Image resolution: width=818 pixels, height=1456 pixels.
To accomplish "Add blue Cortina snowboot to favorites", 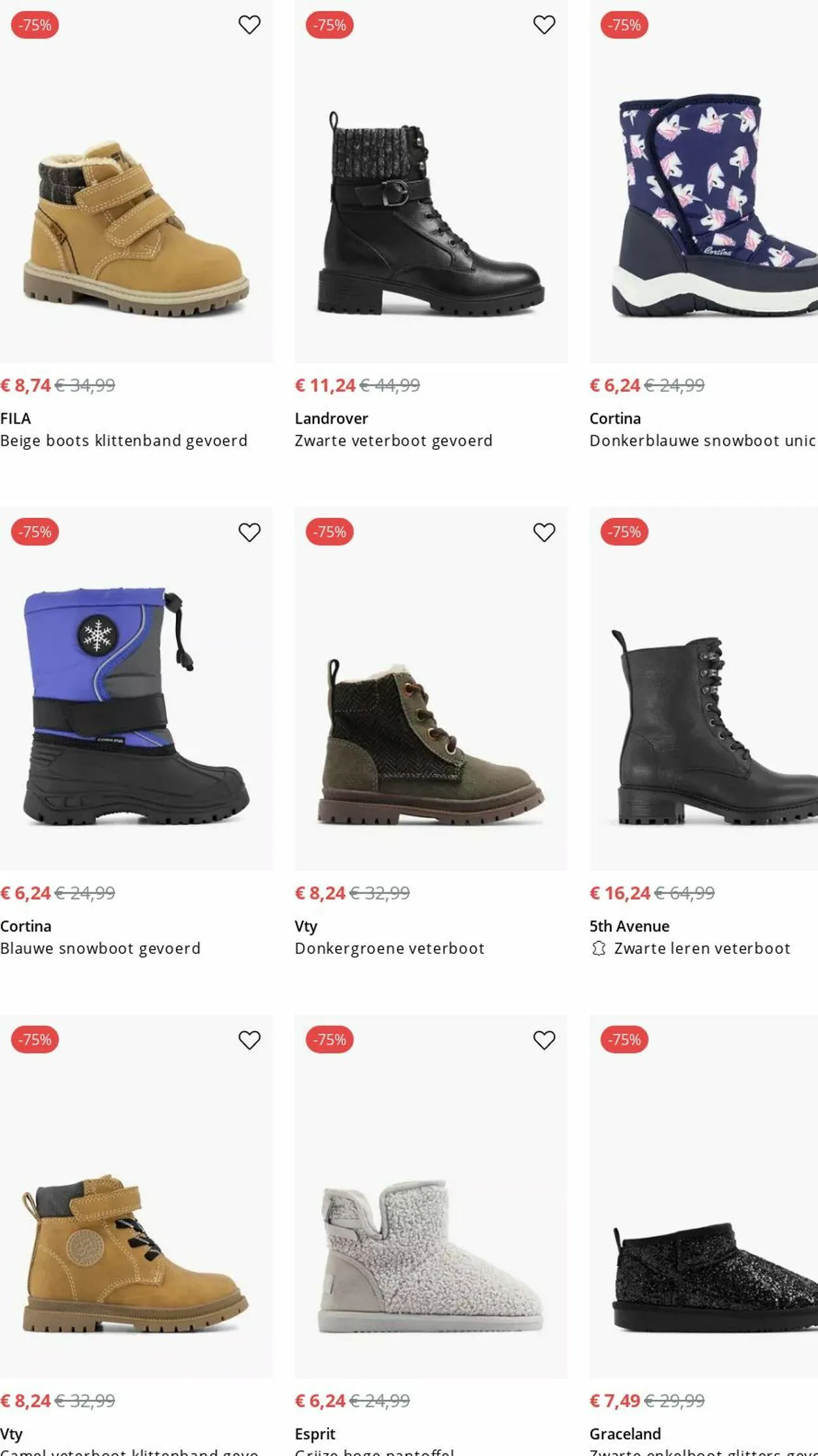I will pos(249,532).
